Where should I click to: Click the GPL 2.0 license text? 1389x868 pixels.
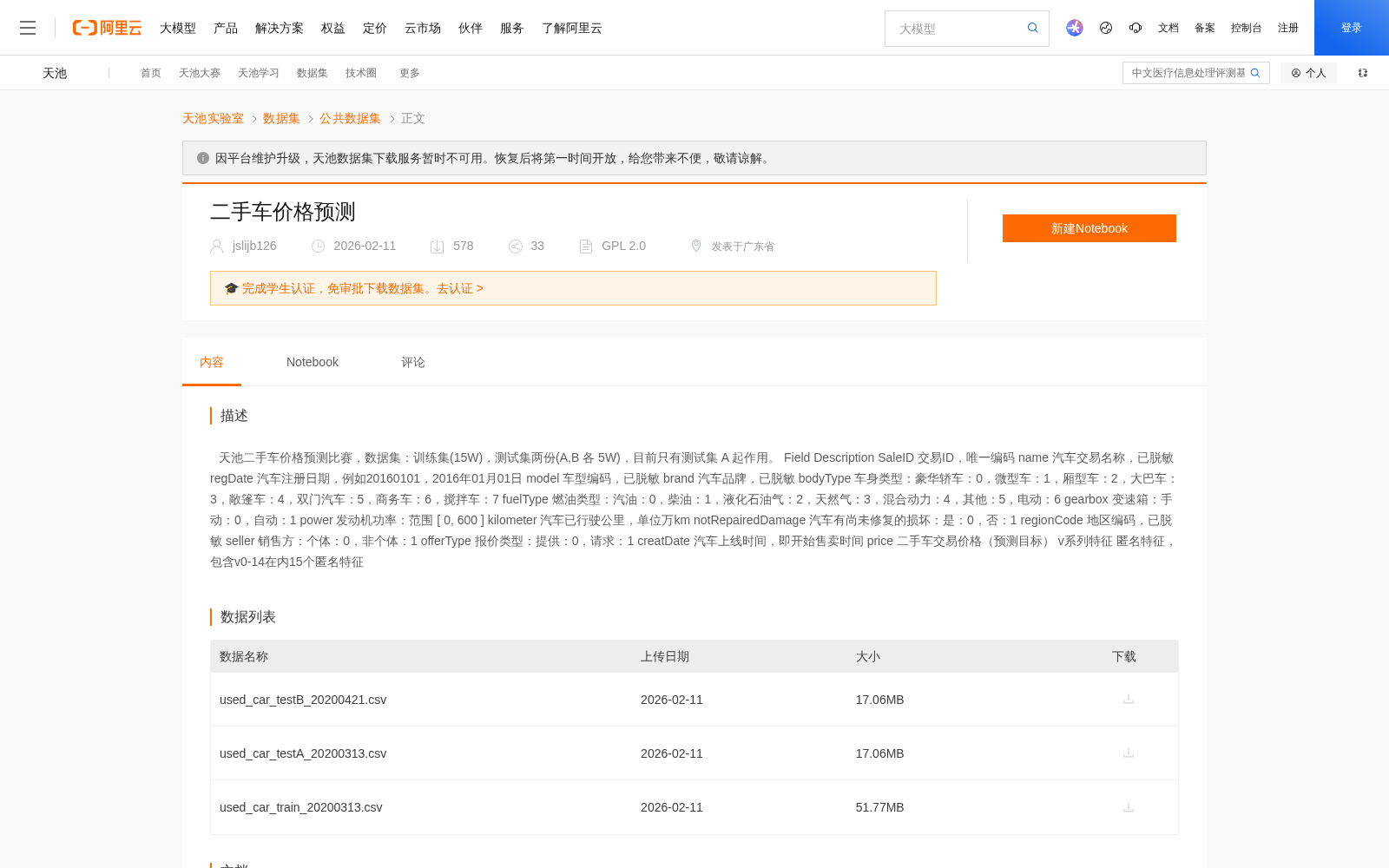tap(623, 246)
